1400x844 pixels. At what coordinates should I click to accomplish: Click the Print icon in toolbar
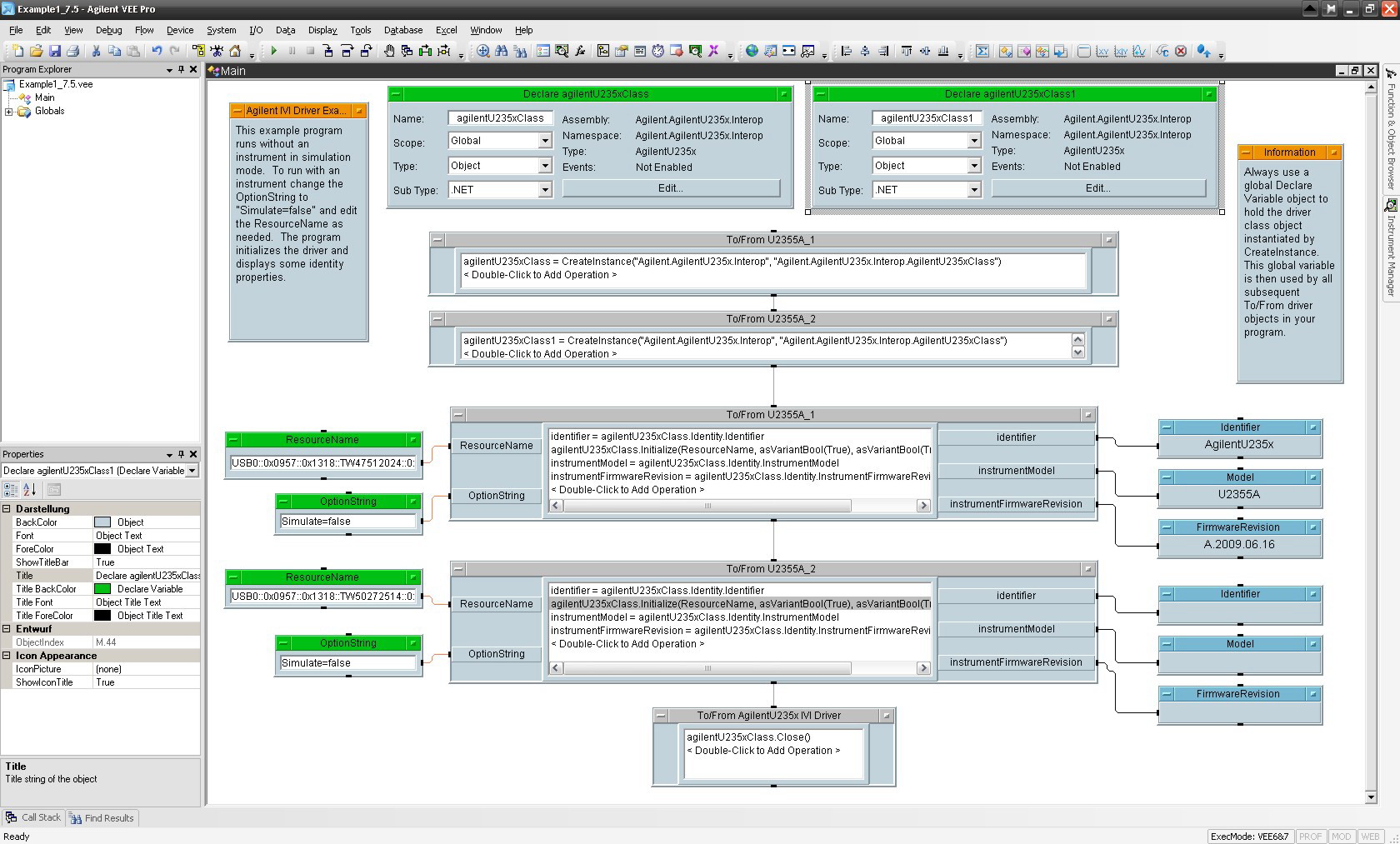pos(72,51)
